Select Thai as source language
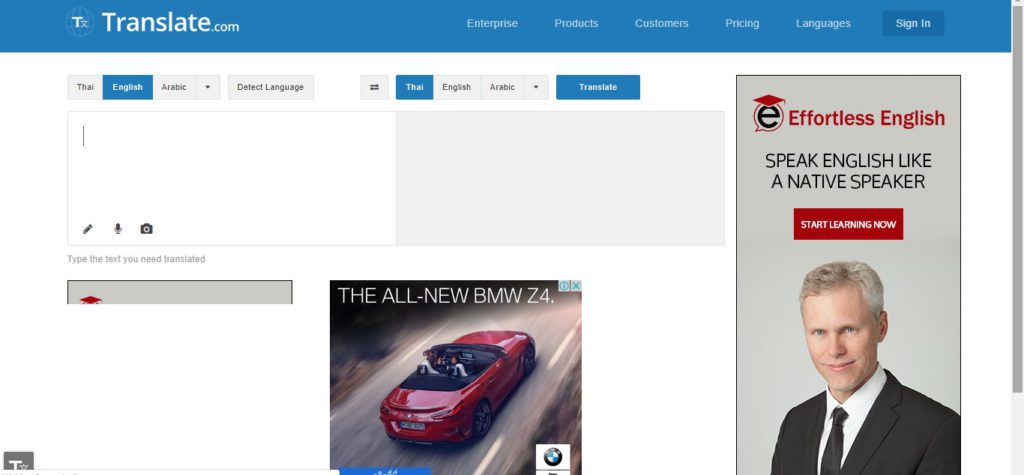Image resolution: width=1024 pixels, height=475 pixels. [x=85, y=87]
